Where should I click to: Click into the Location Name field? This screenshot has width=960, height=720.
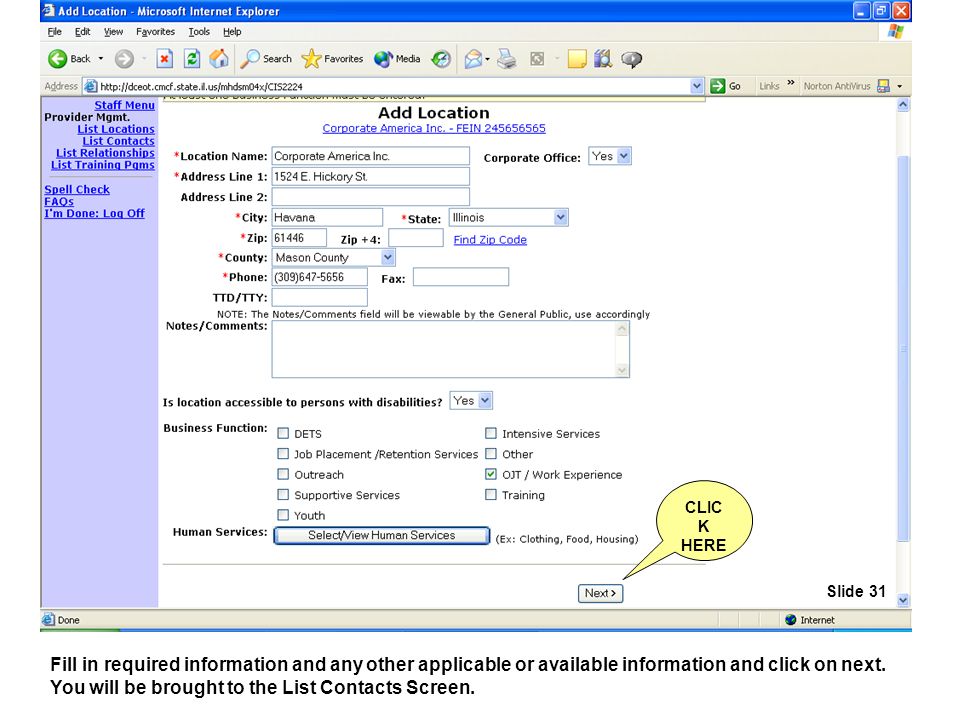click(370, 156)
